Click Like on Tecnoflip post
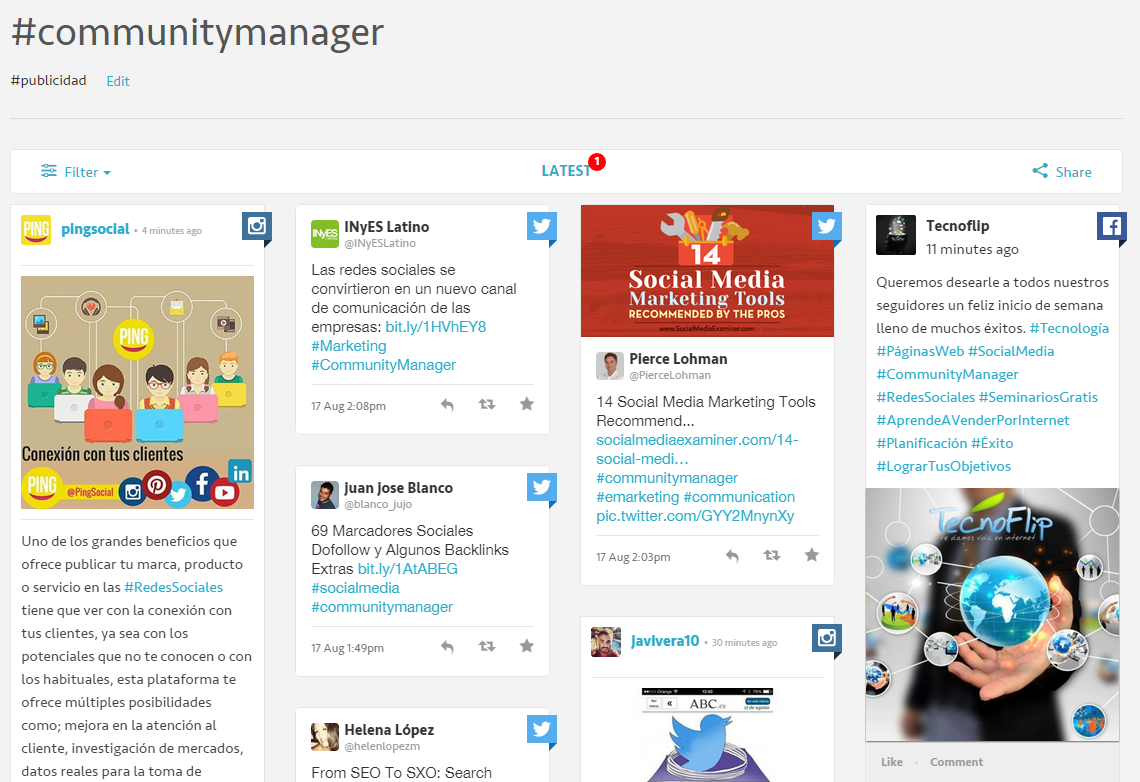Viewport: 1140px width, 782px height. [892, 762]
